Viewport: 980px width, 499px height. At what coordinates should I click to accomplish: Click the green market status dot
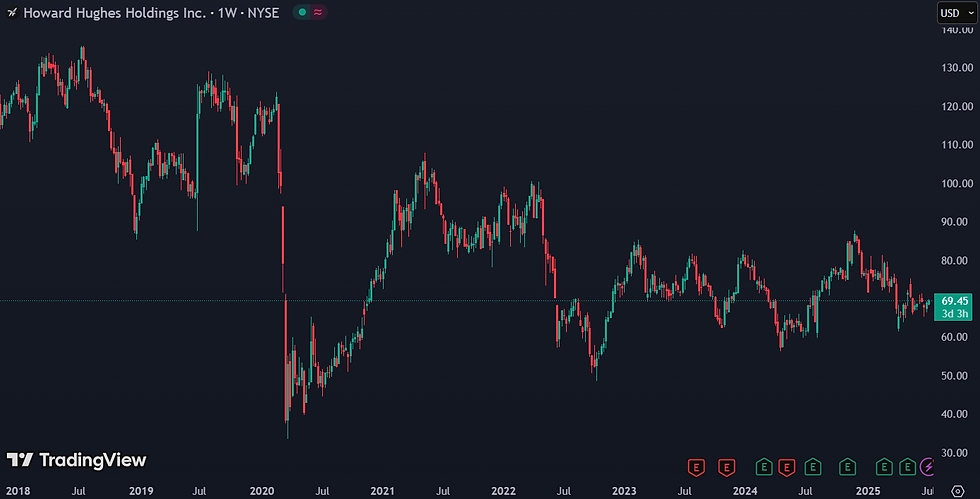tap(302, 12)
